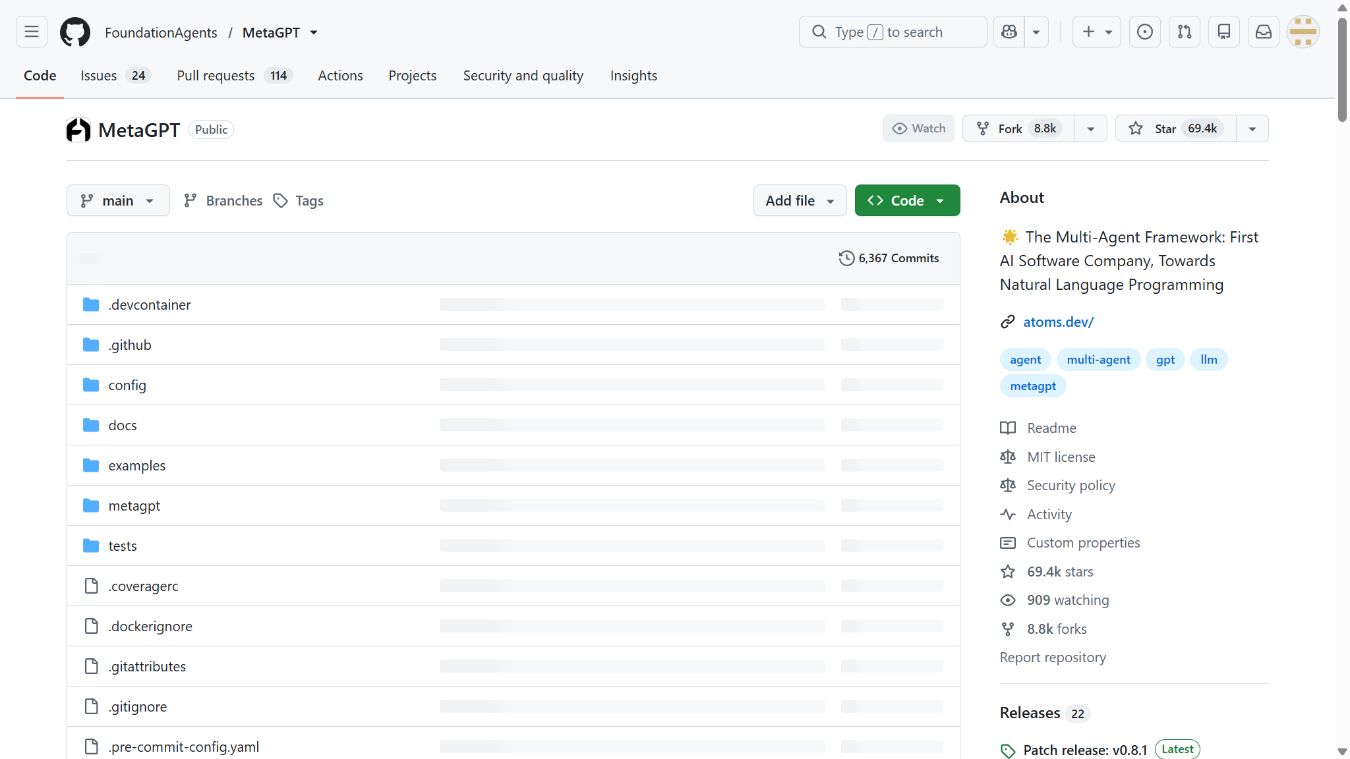Image resolution: width=1350 pixels, height=759 pixels.
Task: Select the multi-agent topic tag
Action: pos(1098,360)
